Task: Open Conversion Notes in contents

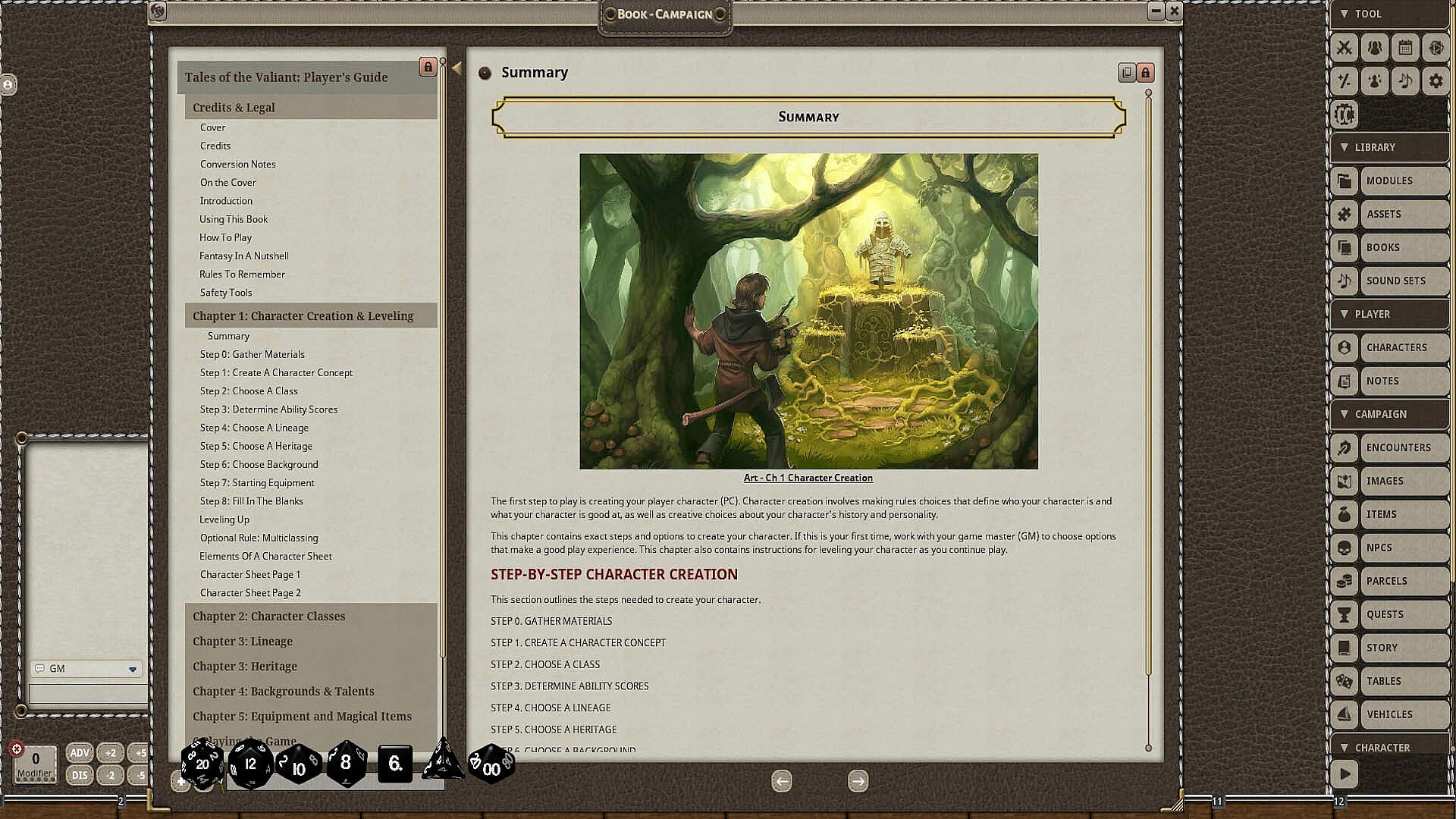Action: 237,165
